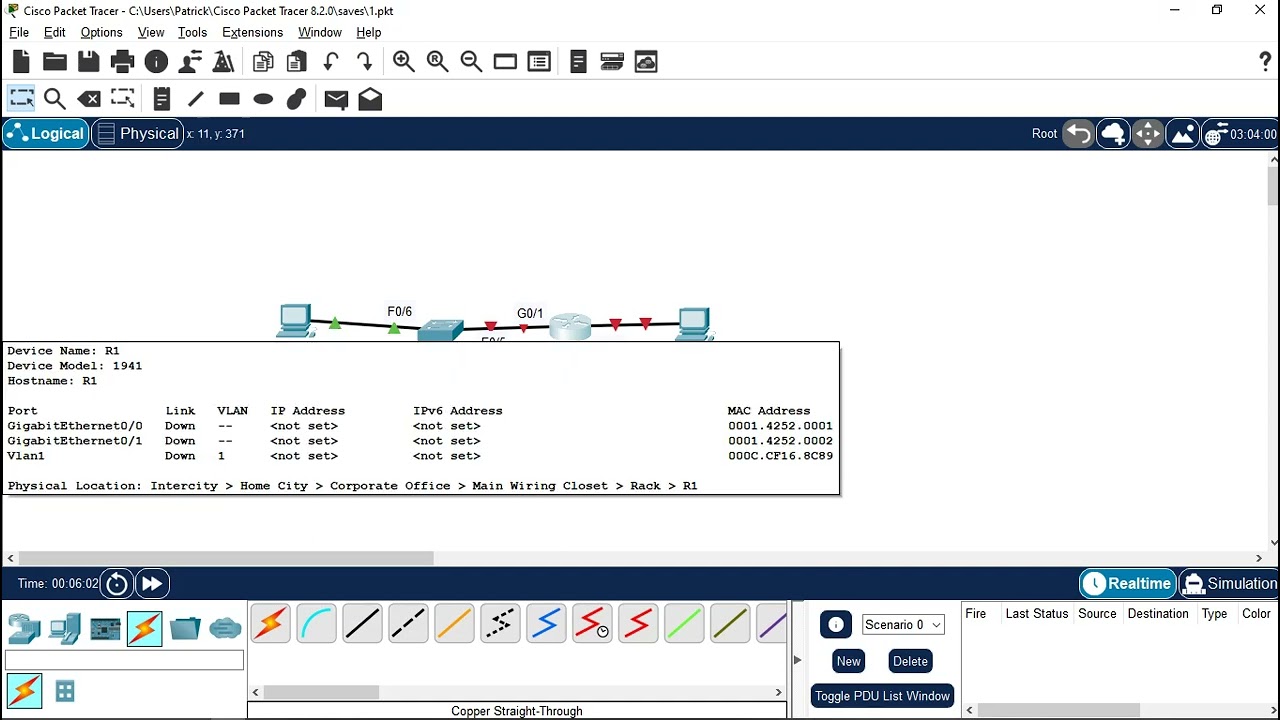Open the Edit menu
1280x720 pixels.
pos(55,32)
